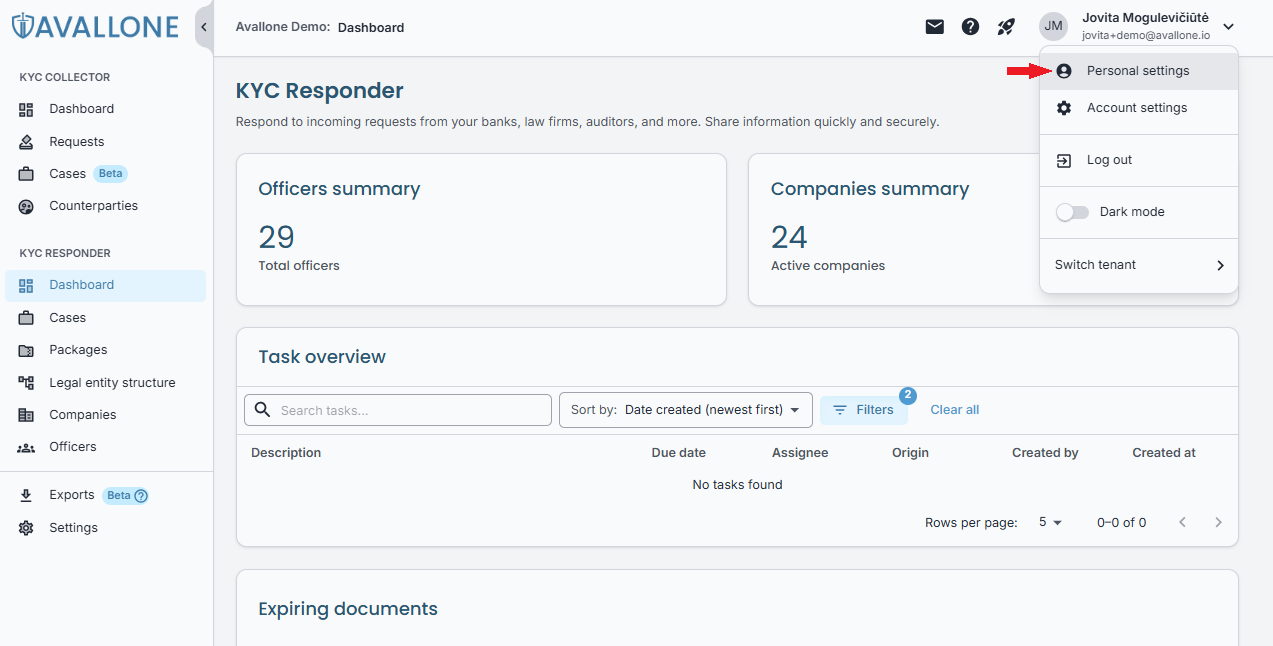The height and width of the screenshot is (646, 1273).
Task: Click the Personal settings person icon
Action: tap(1064, 71)
